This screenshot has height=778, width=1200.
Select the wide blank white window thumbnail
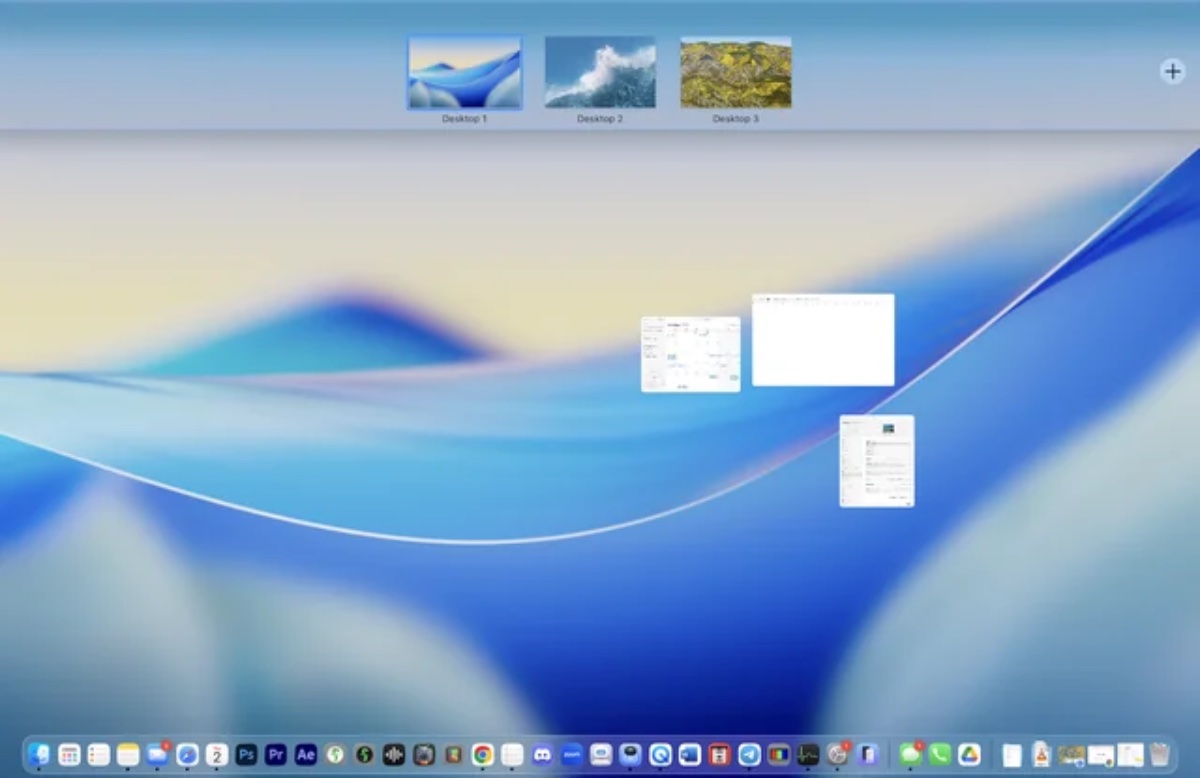pos(823,339)
